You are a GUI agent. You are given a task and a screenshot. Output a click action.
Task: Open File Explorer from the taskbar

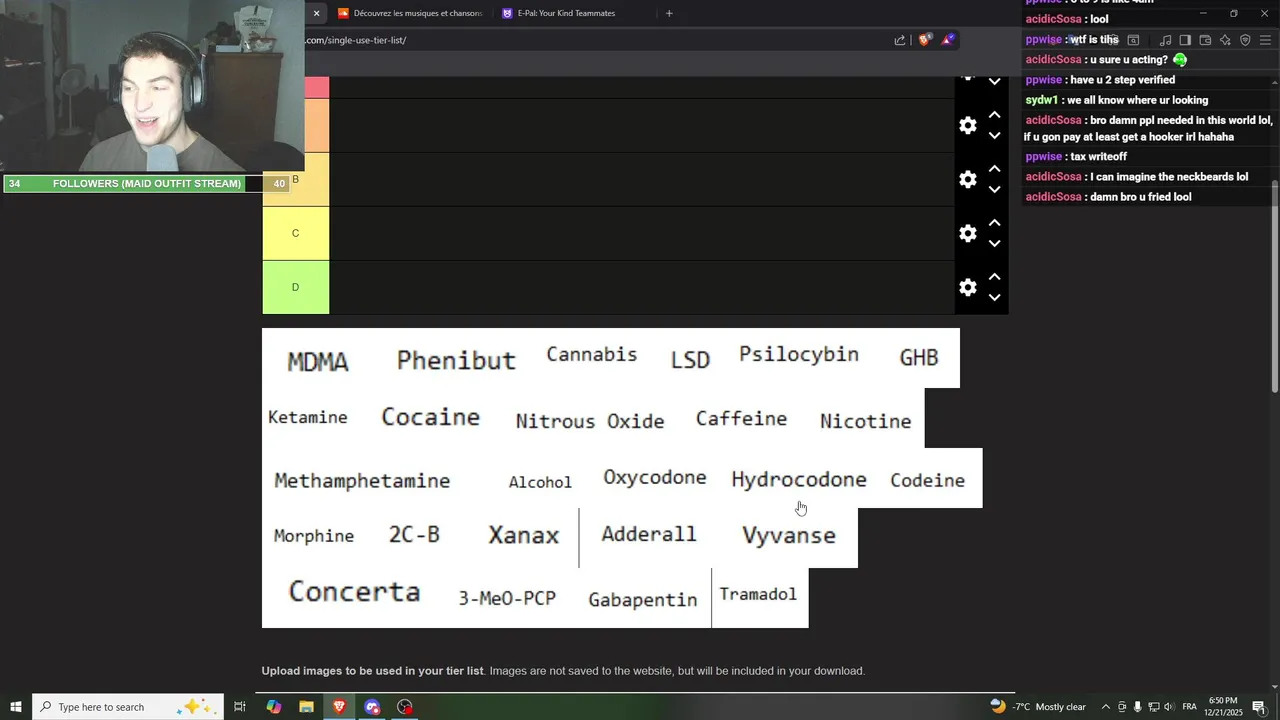(306, 707)
